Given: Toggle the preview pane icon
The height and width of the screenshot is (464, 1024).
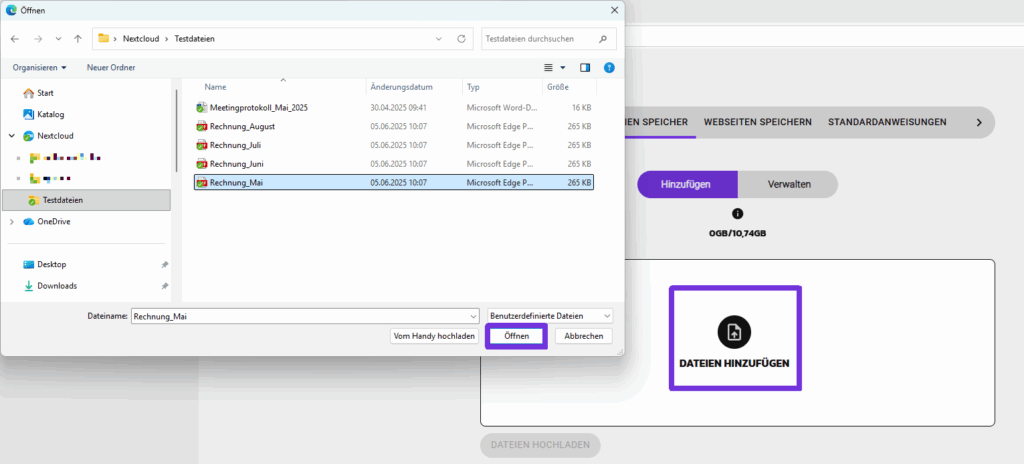Looking at the screenshot, I should [585, 67].
